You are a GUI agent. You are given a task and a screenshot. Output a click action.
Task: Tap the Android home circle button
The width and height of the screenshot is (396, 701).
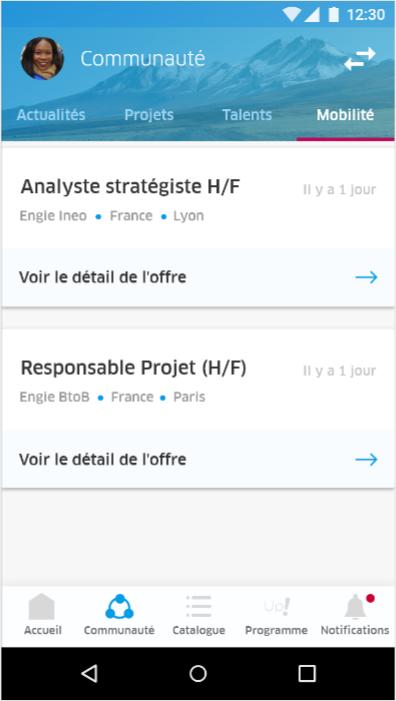[198, 673]
